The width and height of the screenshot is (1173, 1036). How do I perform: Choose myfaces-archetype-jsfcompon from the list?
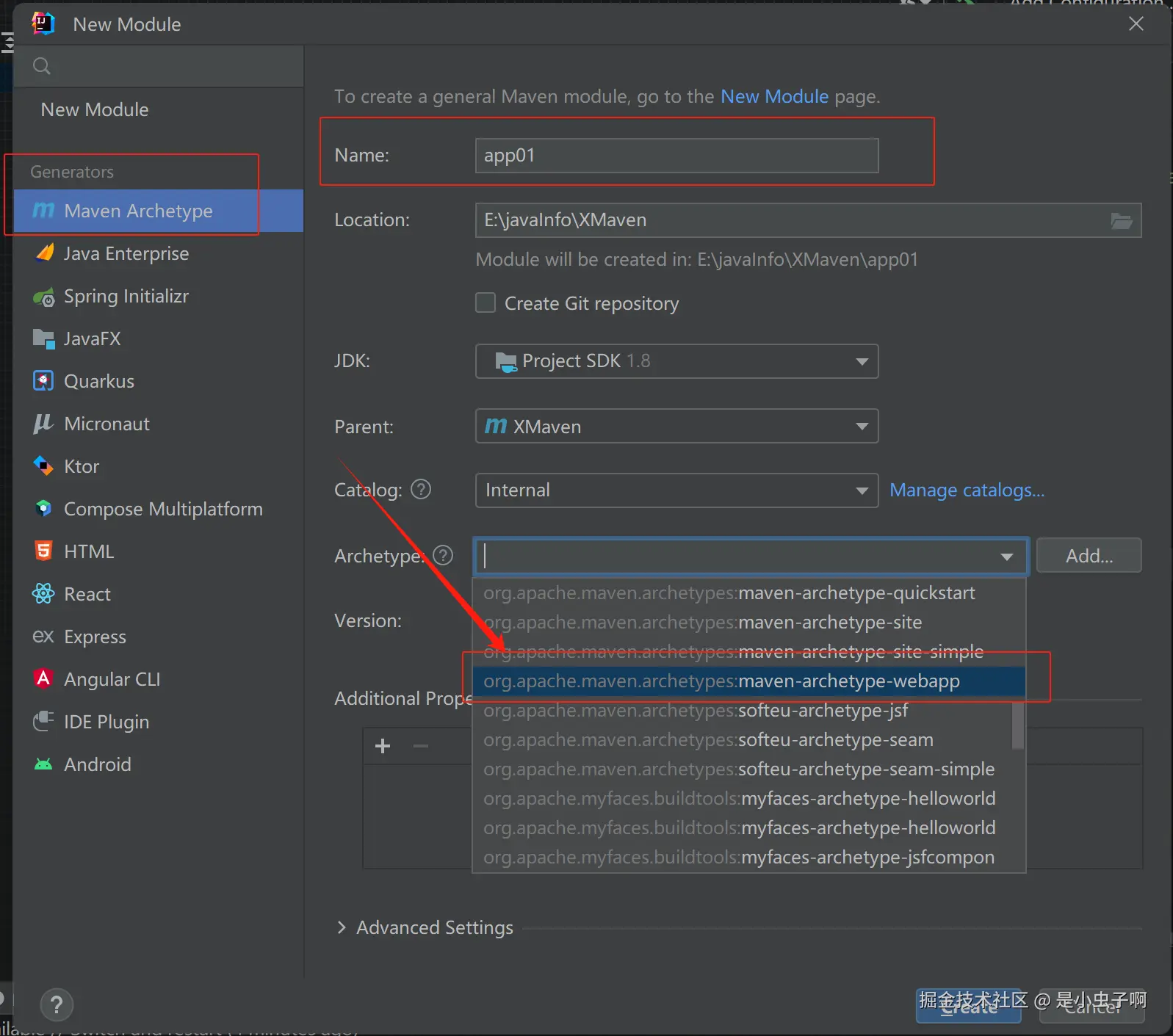tap(748, 857)
